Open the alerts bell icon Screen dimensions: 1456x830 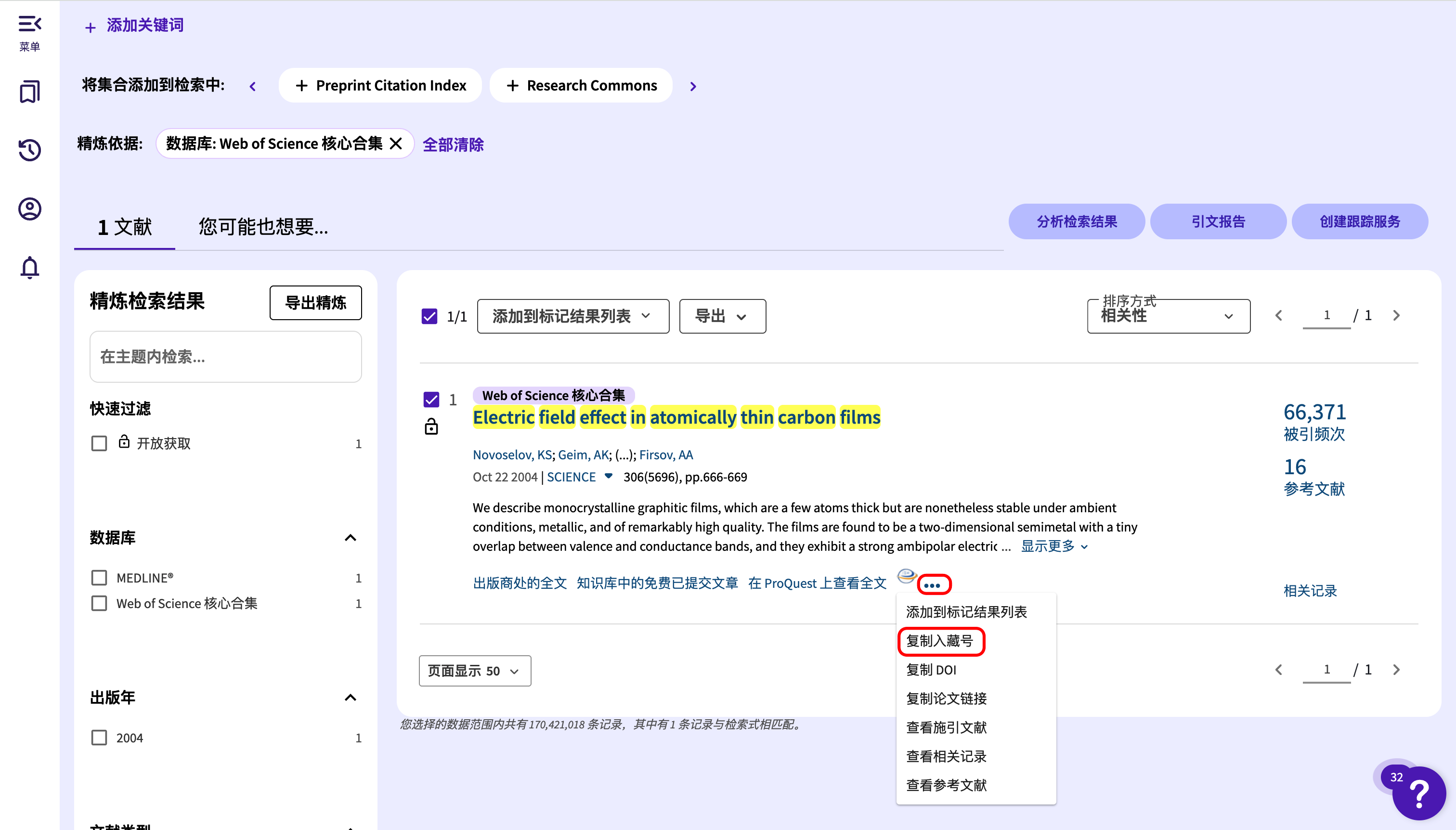[x=30, y=267]
